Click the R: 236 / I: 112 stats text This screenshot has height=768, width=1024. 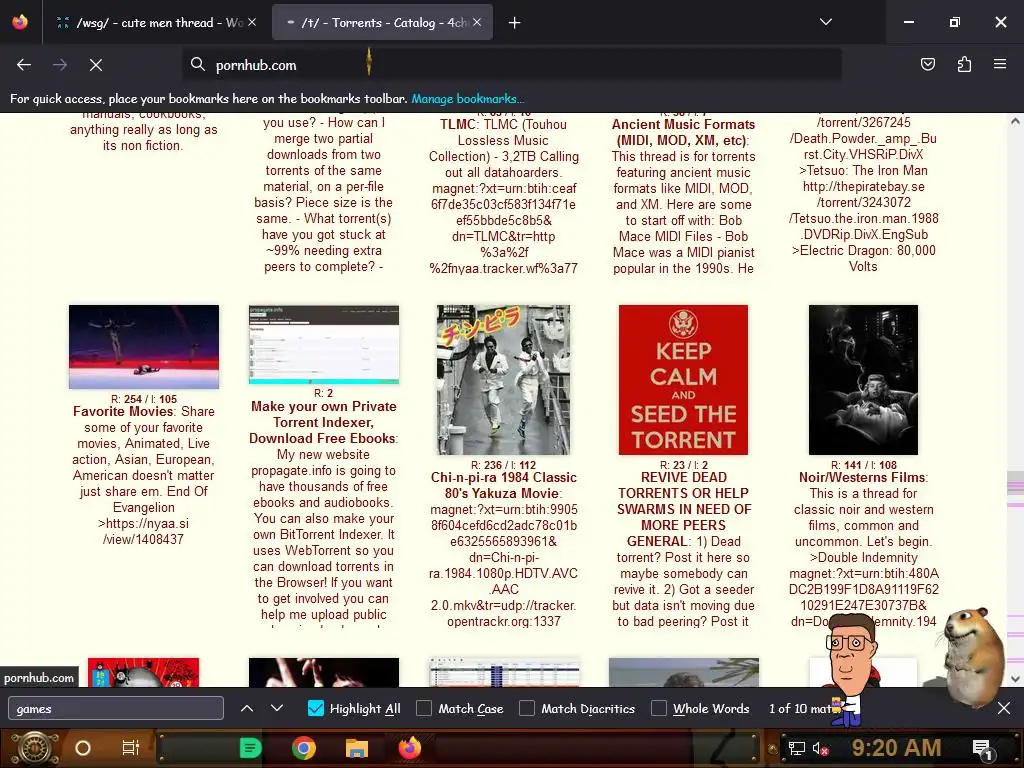[504, 465]
